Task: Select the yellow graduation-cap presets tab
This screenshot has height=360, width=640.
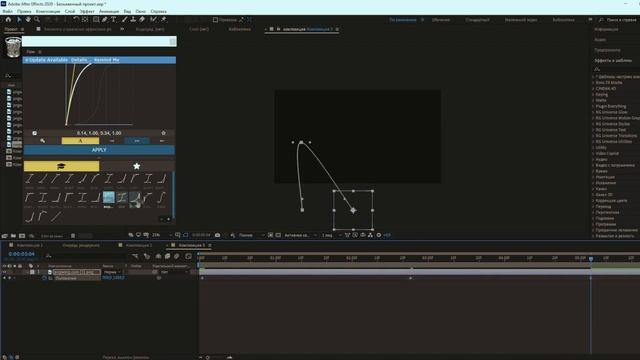Action: pyautogui.click(x=61, y=166)
